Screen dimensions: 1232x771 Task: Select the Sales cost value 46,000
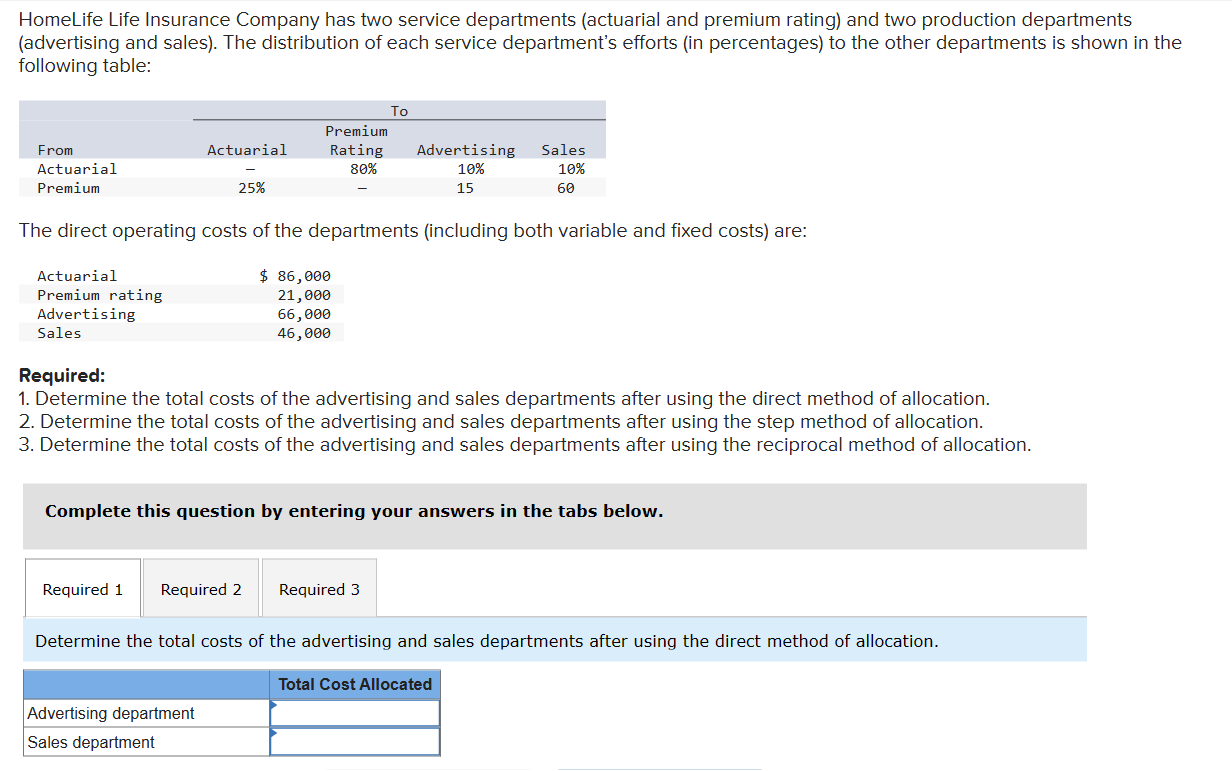coord(304,333)
